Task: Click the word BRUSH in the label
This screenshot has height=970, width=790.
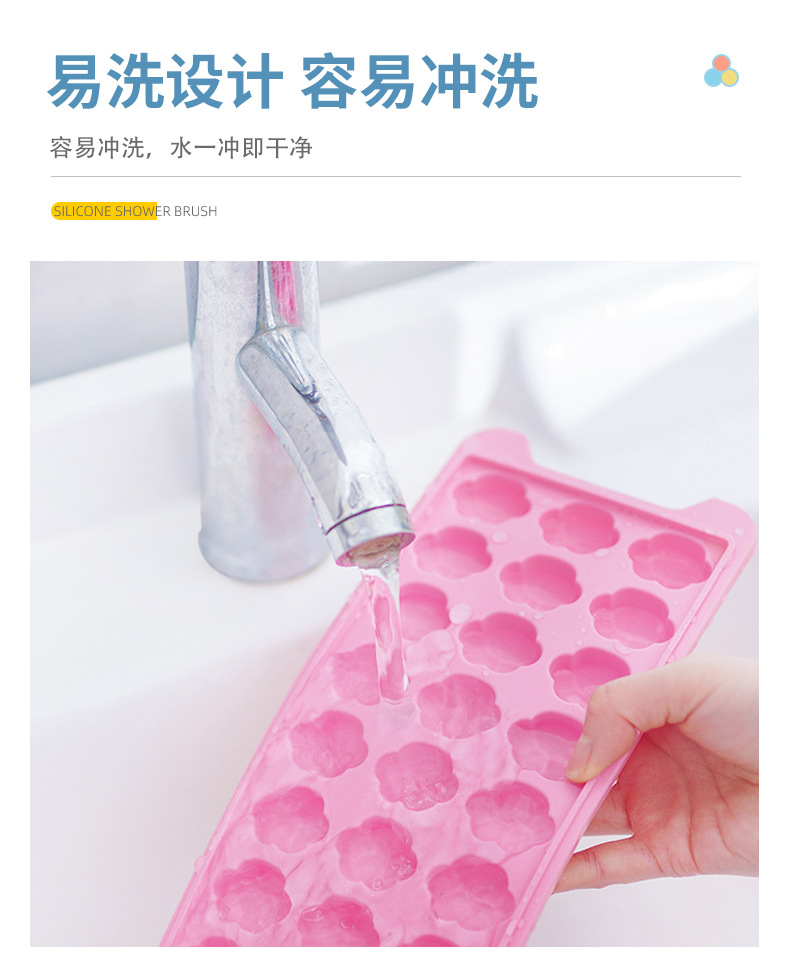Action: [x=195, y=211]
